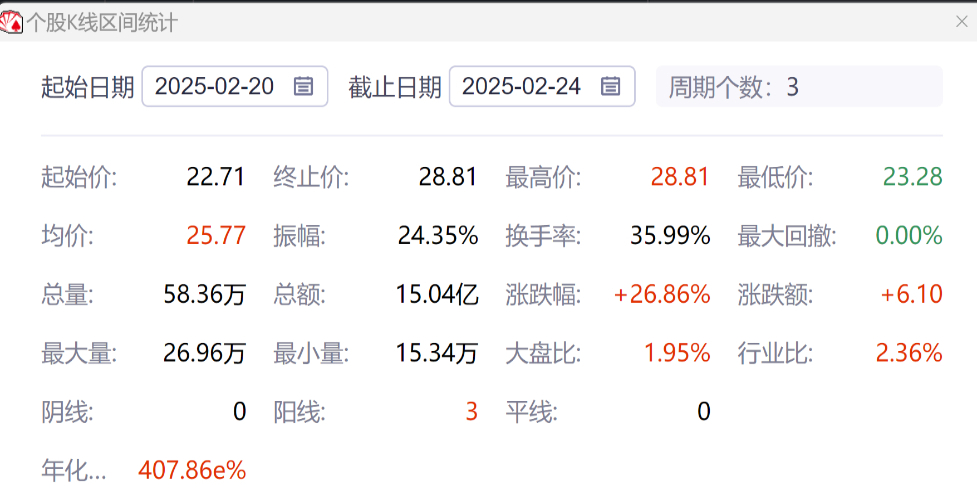The height and width of the screenshot is (500, 977).
Task: Open the 截止日期 calendar picker icon
Action: (610, 87)
